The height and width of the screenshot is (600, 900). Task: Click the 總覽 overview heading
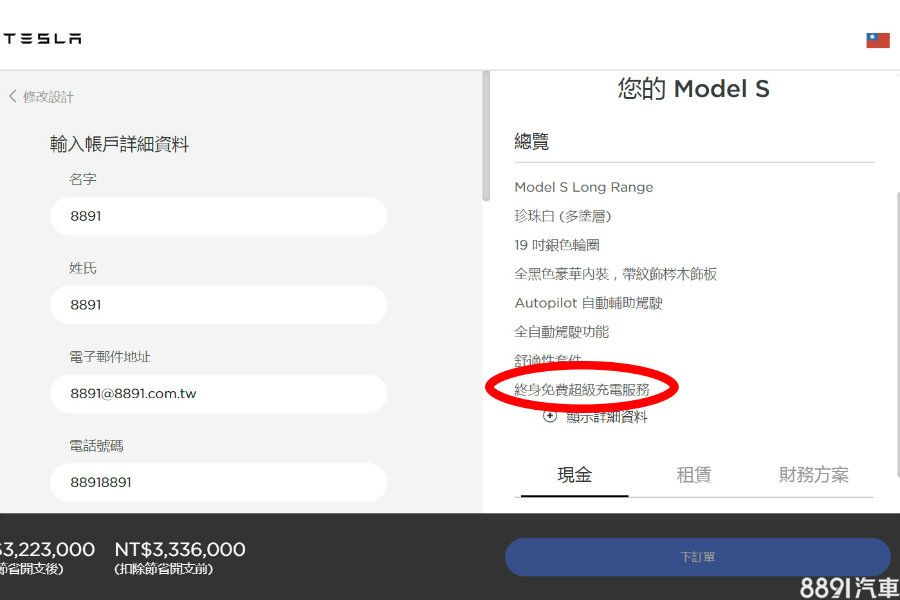532,141
